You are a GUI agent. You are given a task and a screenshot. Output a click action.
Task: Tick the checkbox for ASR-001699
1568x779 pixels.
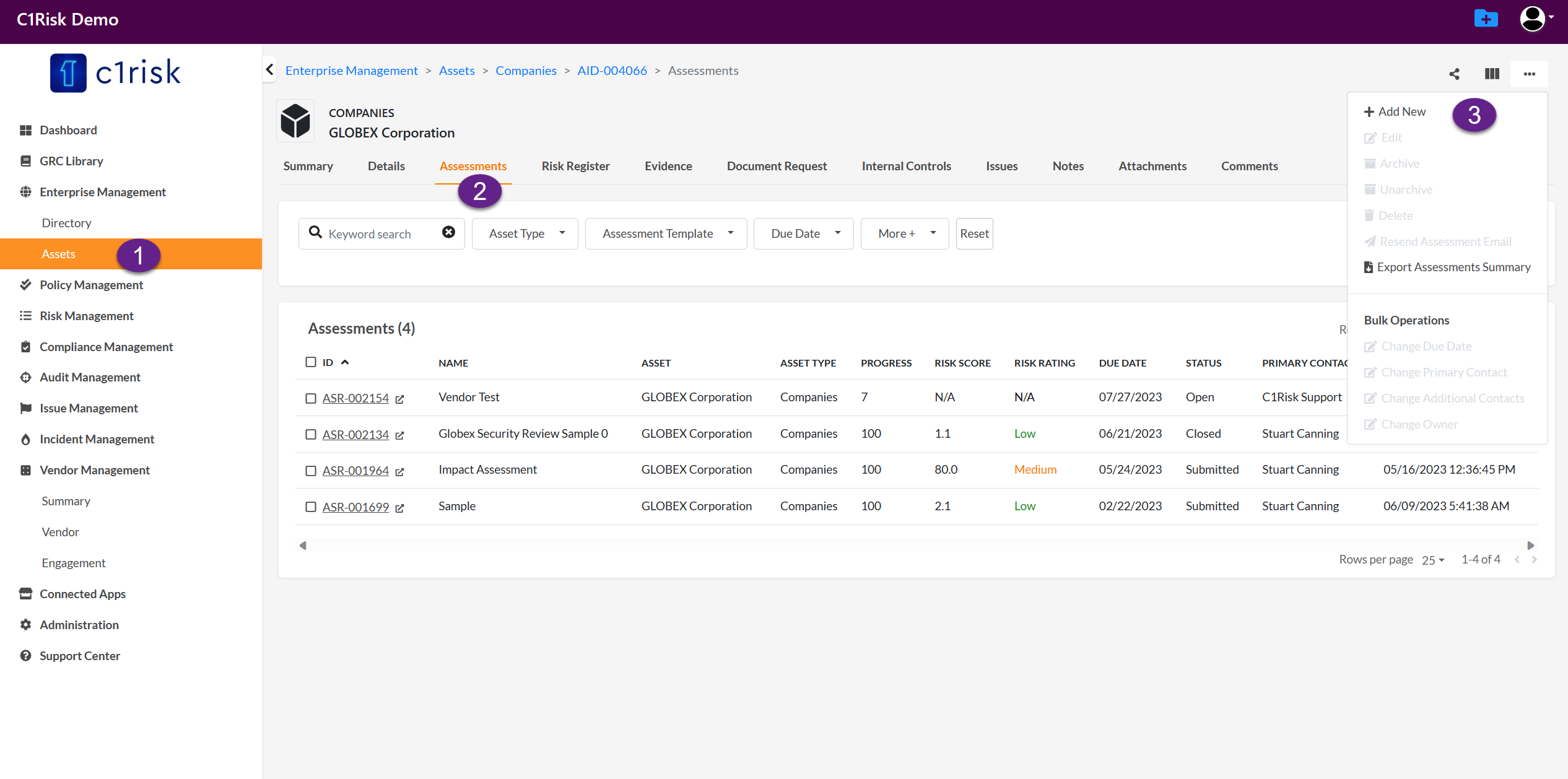(x=311, y=507)
